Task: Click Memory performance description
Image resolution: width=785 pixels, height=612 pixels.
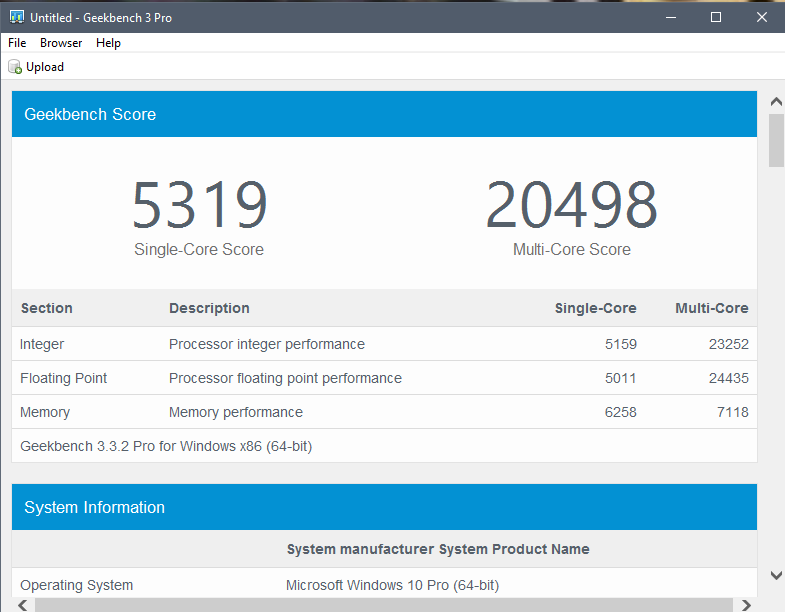Action: (236, 412)
